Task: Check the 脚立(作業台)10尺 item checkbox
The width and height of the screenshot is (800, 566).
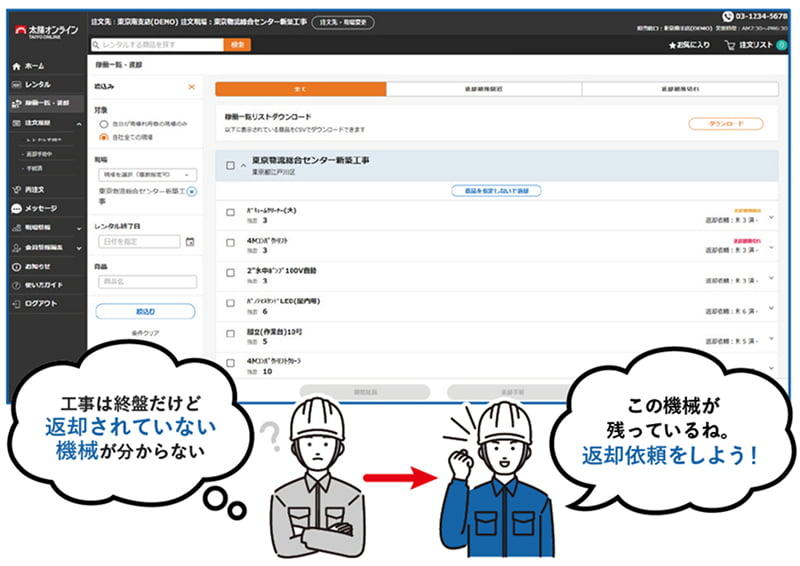Action: [x=230, y=335]
